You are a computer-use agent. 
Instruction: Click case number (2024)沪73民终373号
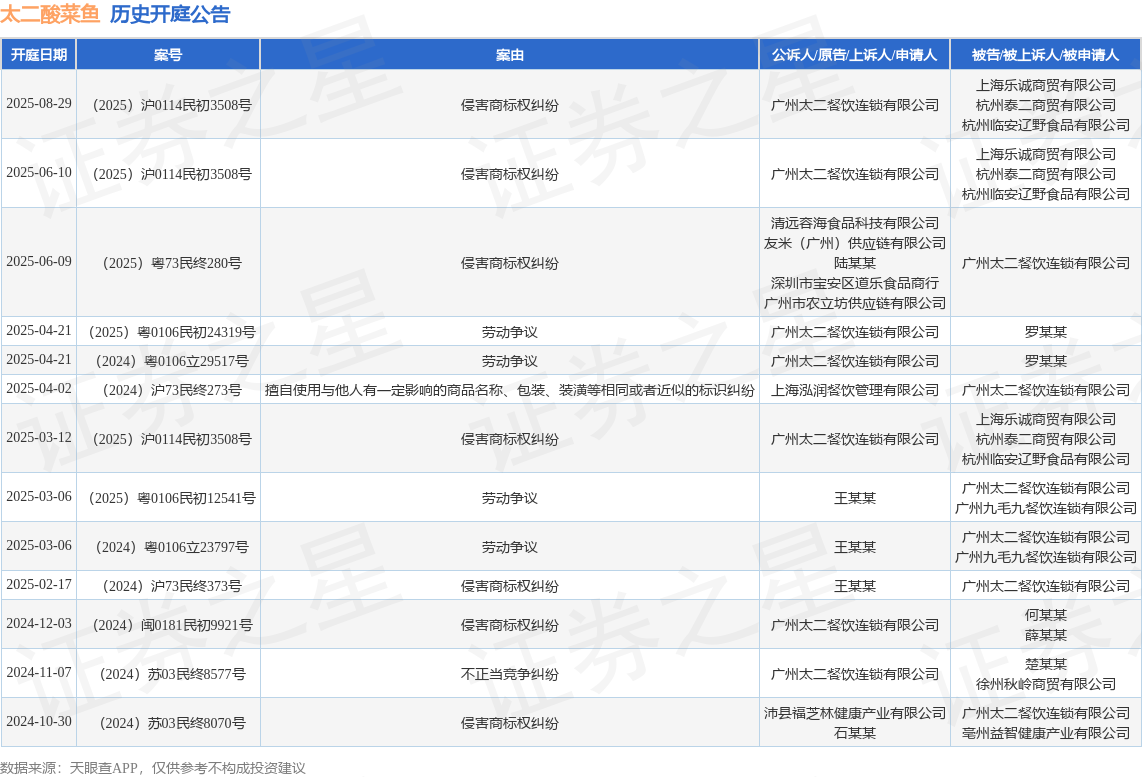[x=172, y=586]
